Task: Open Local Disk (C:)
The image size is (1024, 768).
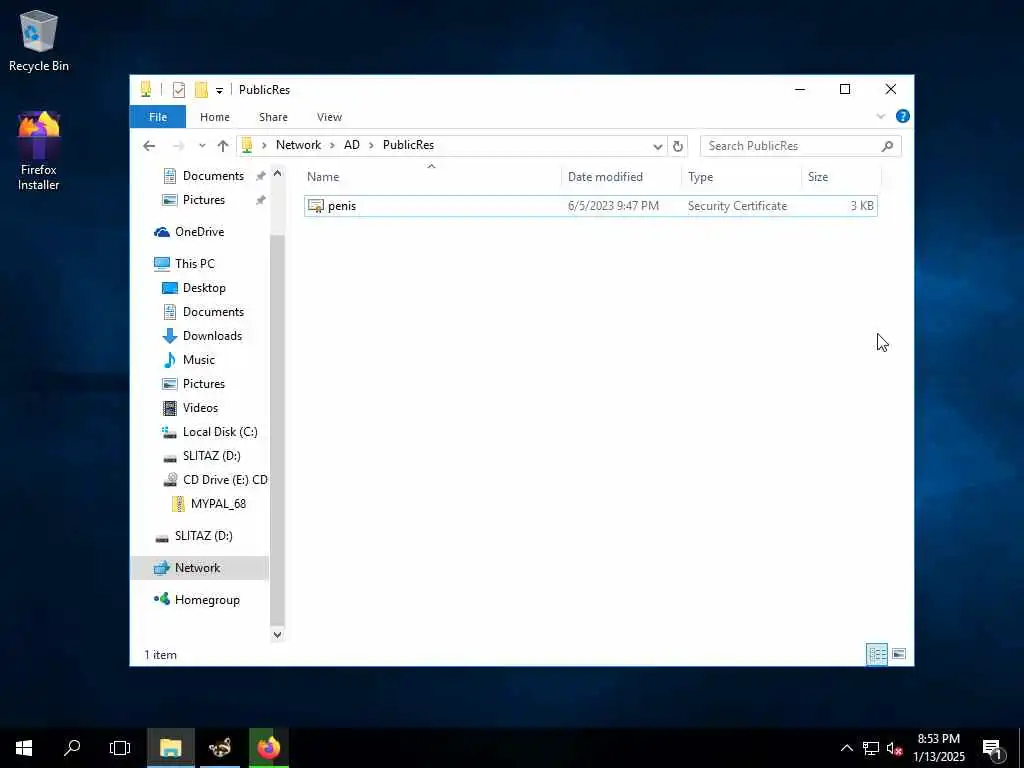Action: [219, 432]
